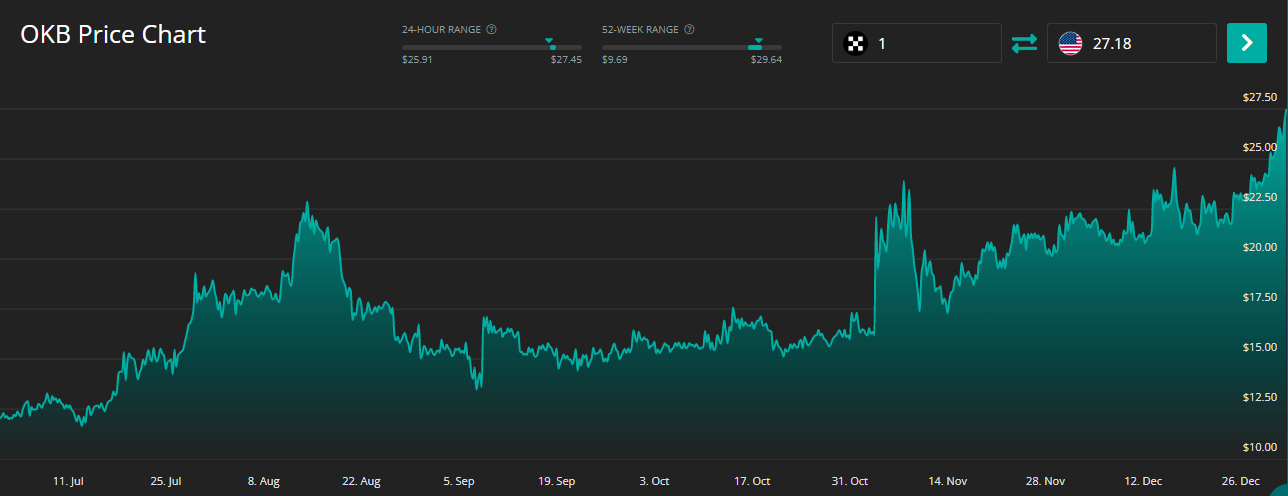Click the 52-week range slider marker
This screenshot has height=496, width=1288.
click(758, 41)
